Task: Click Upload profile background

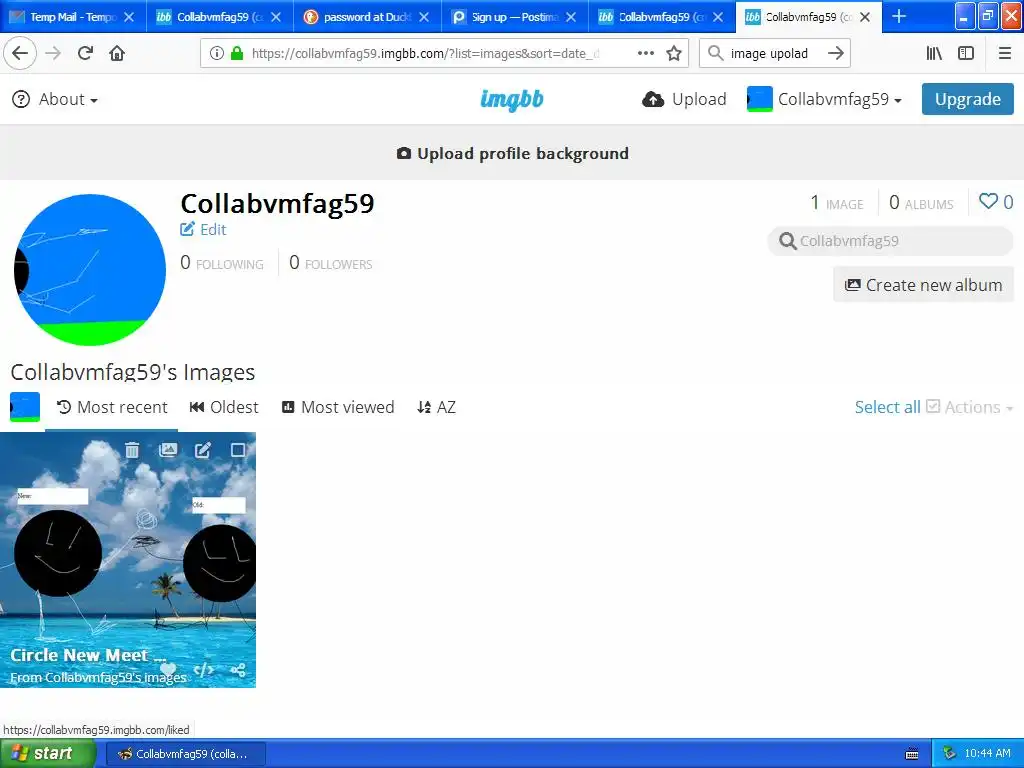Action: (x=513, y=153)
